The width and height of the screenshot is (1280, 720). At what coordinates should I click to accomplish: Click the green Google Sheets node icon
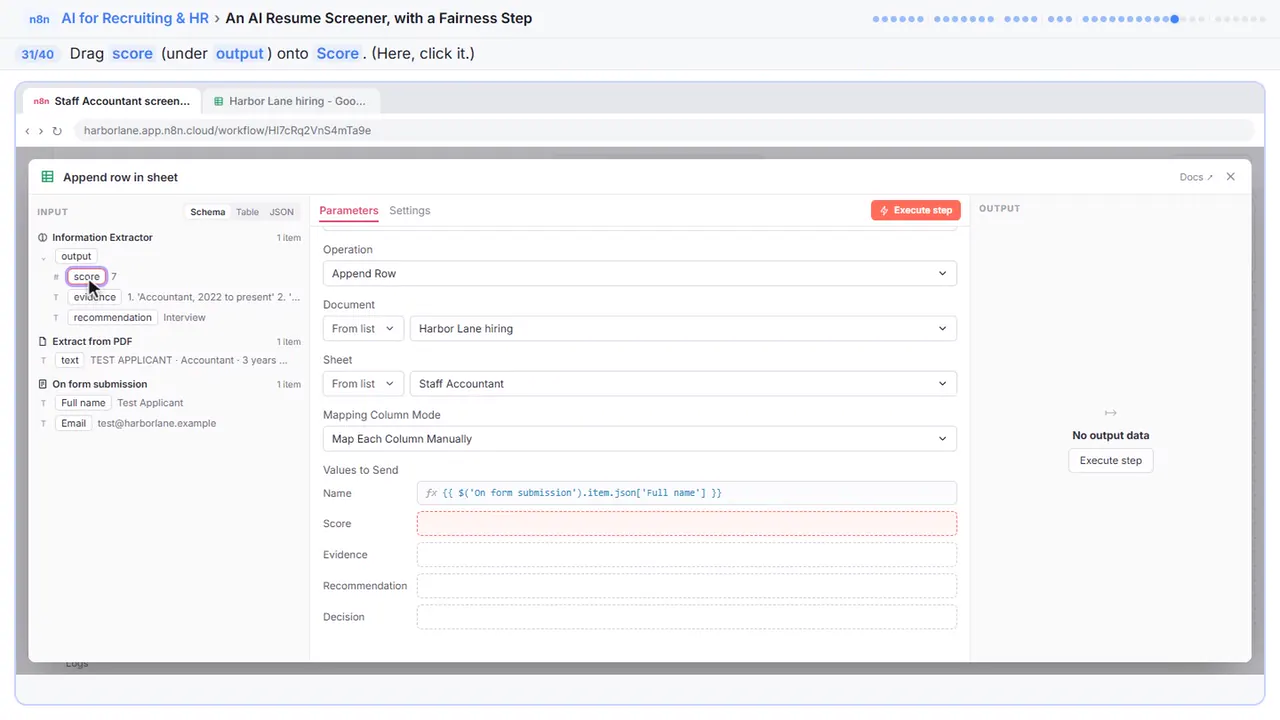point(47,177)
